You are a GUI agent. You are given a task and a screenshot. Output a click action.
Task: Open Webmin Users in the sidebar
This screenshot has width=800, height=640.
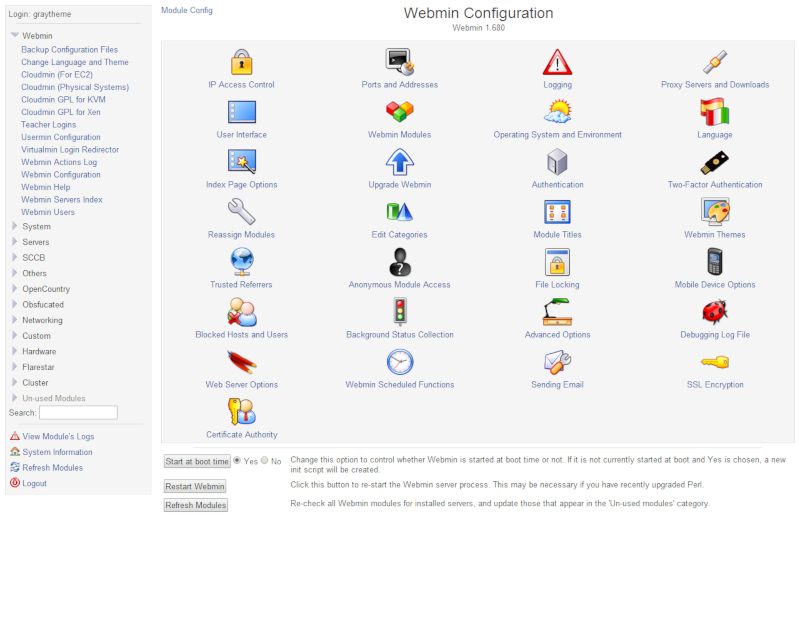pos(48,212)
